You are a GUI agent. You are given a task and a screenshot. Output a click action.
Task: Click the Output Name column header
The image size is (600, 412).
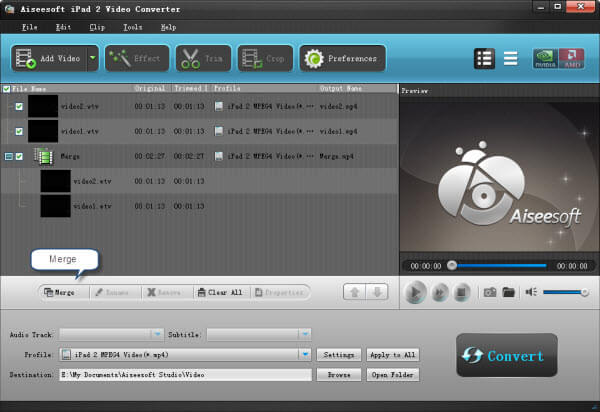click(341, 88)
